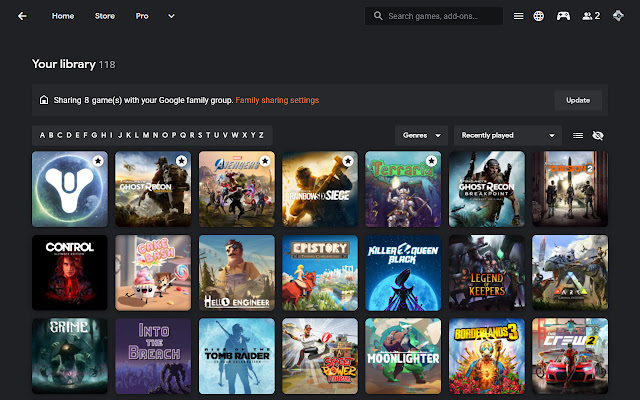Filter library by letter T
The height and width of the screenshot is (400, 640).
tap(208, 135)
